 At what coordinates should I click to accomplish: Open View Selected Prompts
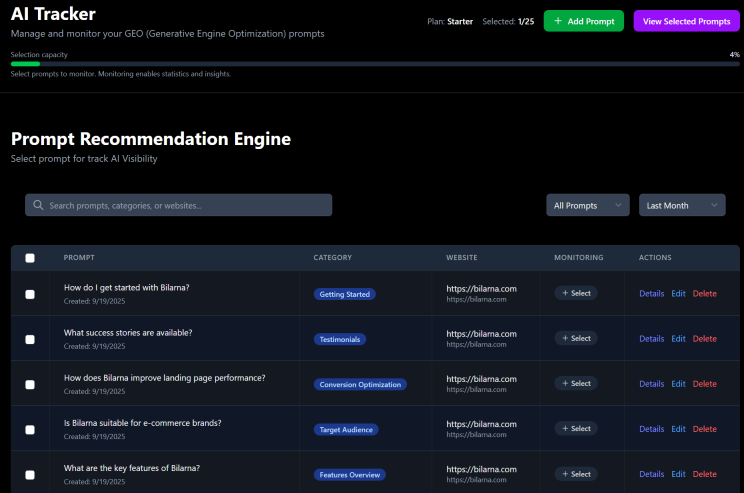[685, 21]
